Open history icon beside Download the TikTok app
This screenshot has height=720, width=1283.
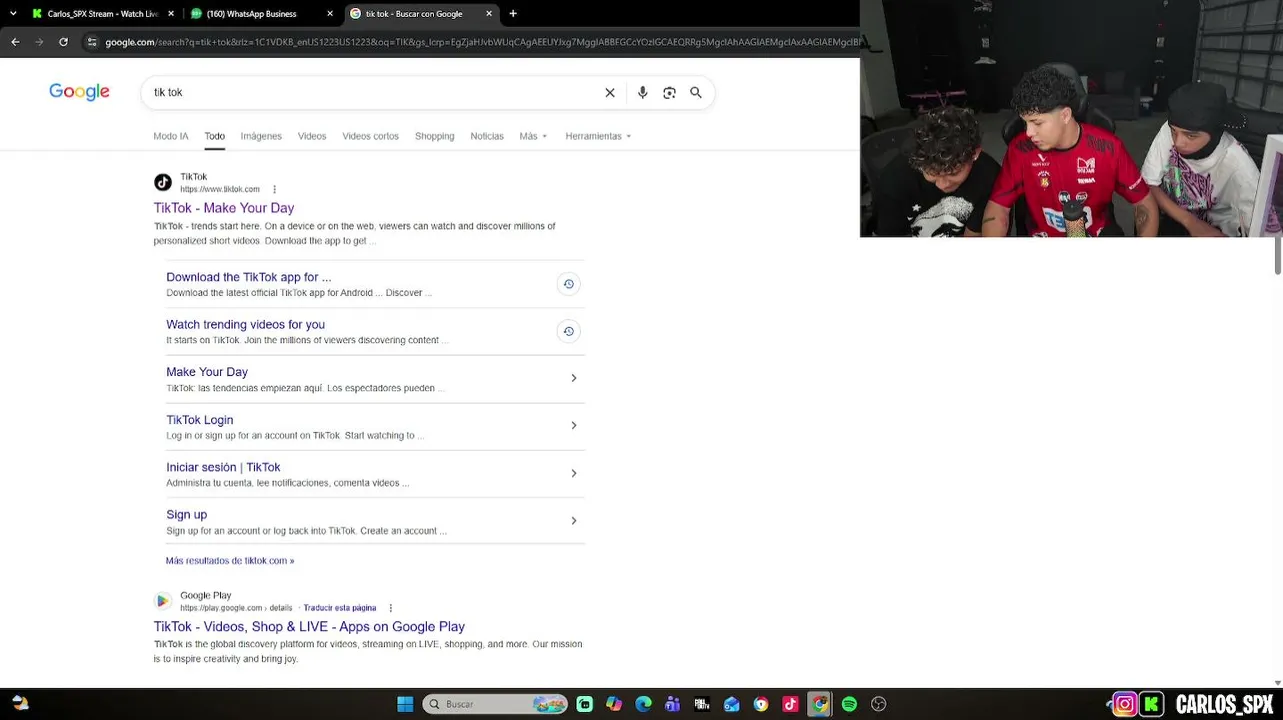coord(568,284)
